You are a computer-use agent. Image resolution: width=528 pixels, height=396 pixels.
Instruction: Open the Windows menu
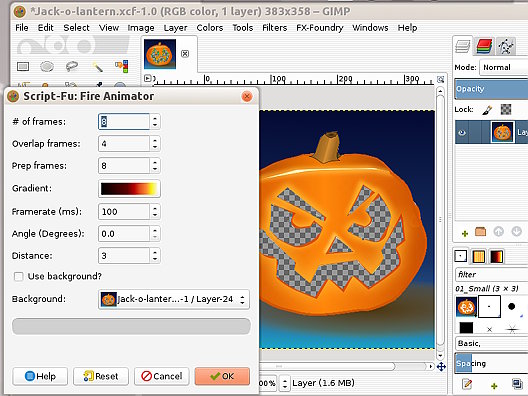point(370,28)
